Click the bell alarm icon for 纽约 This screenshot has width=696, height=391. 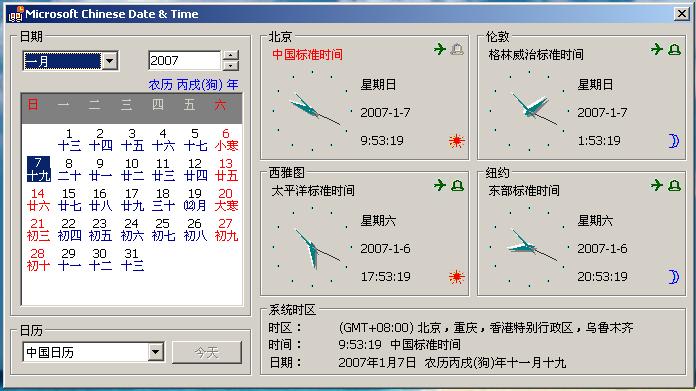[674, 186]
